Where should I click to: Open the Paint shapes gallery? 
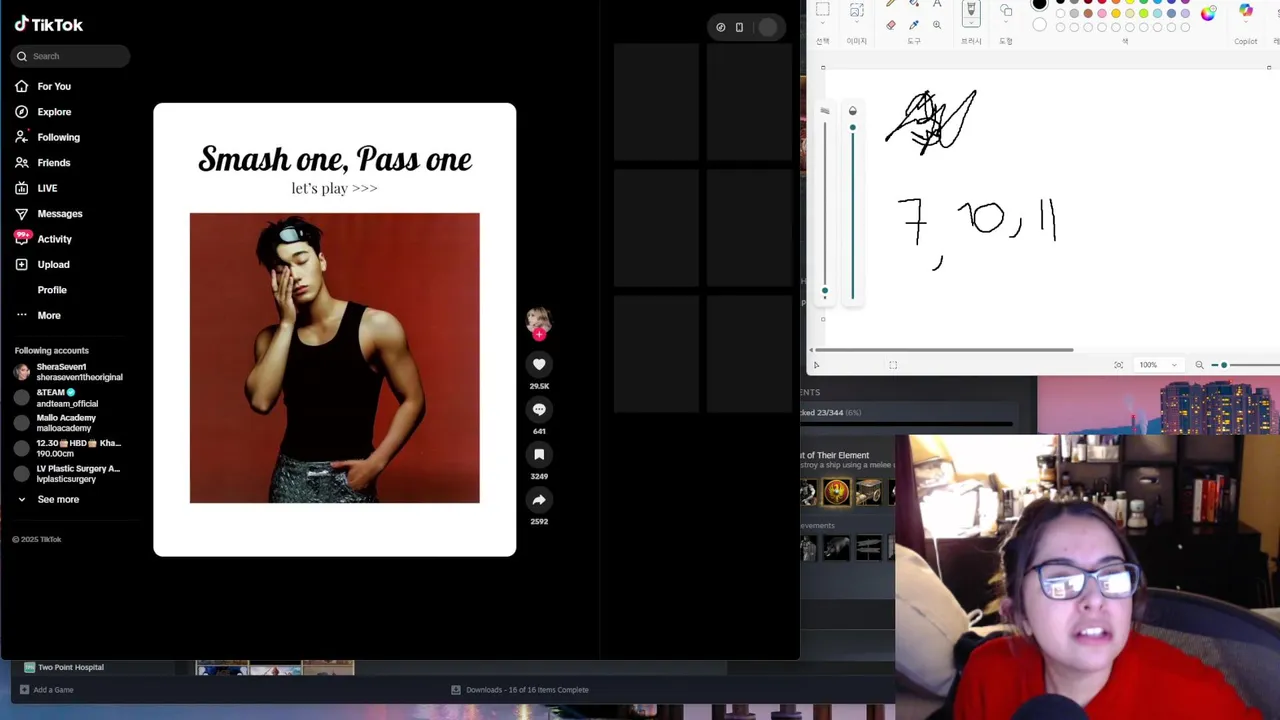(1006, 11)
